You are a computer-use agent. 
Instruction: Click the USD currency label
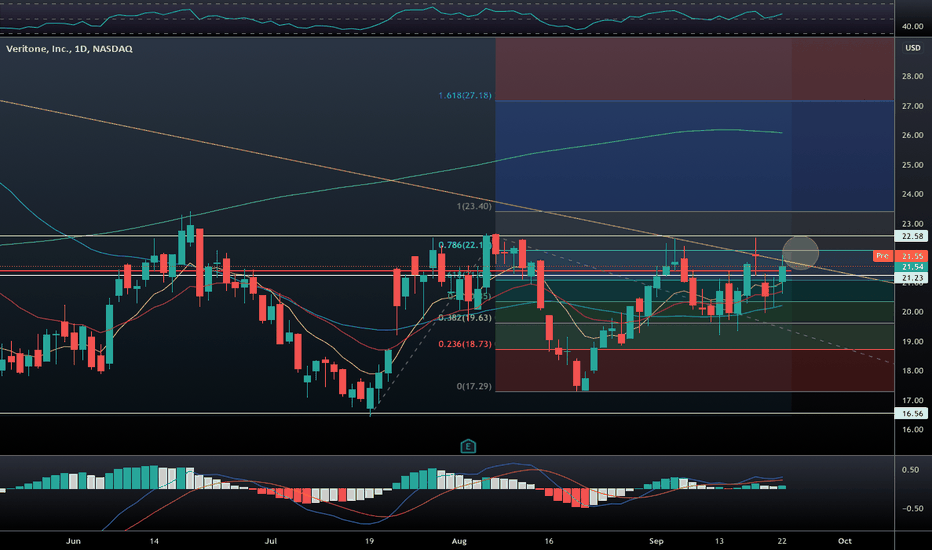(x=912, y=48)
